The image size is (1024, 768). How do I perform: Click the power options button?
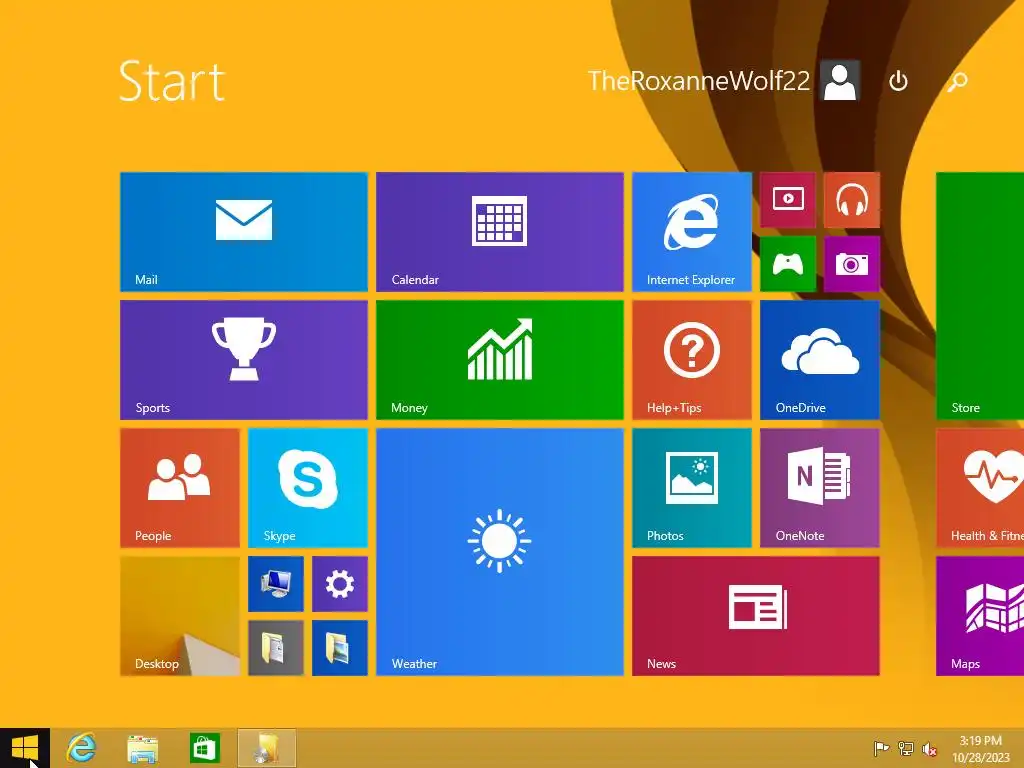[x=899, y=81]
